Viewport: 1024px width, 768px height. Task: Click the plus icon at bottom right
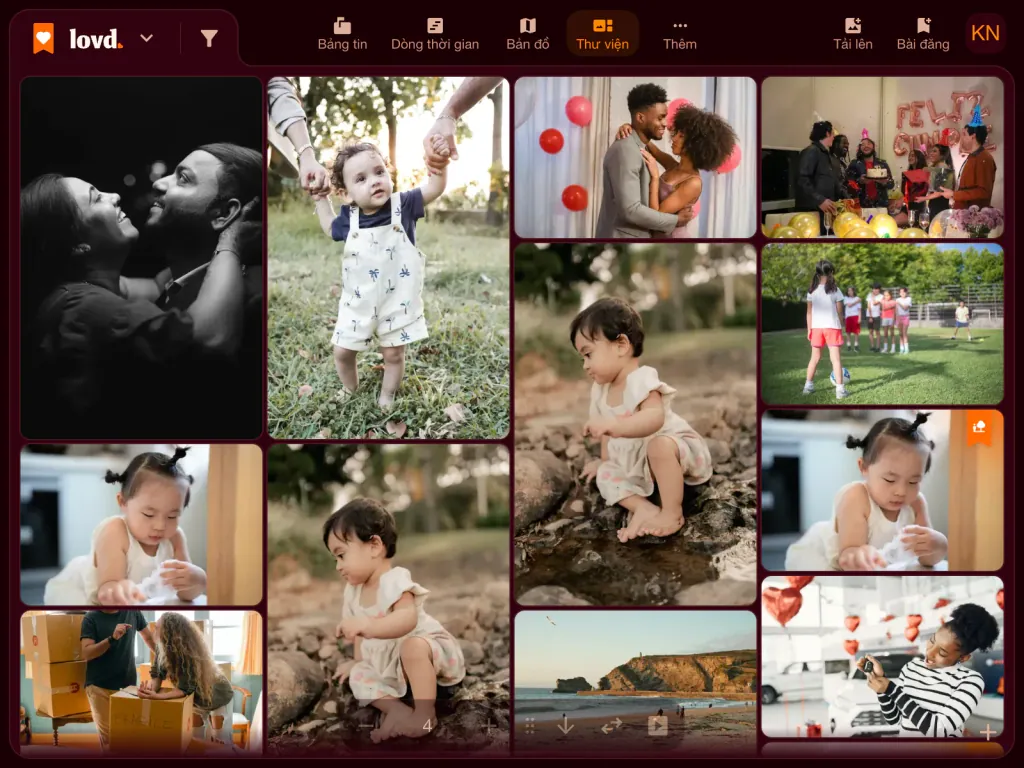987,732
